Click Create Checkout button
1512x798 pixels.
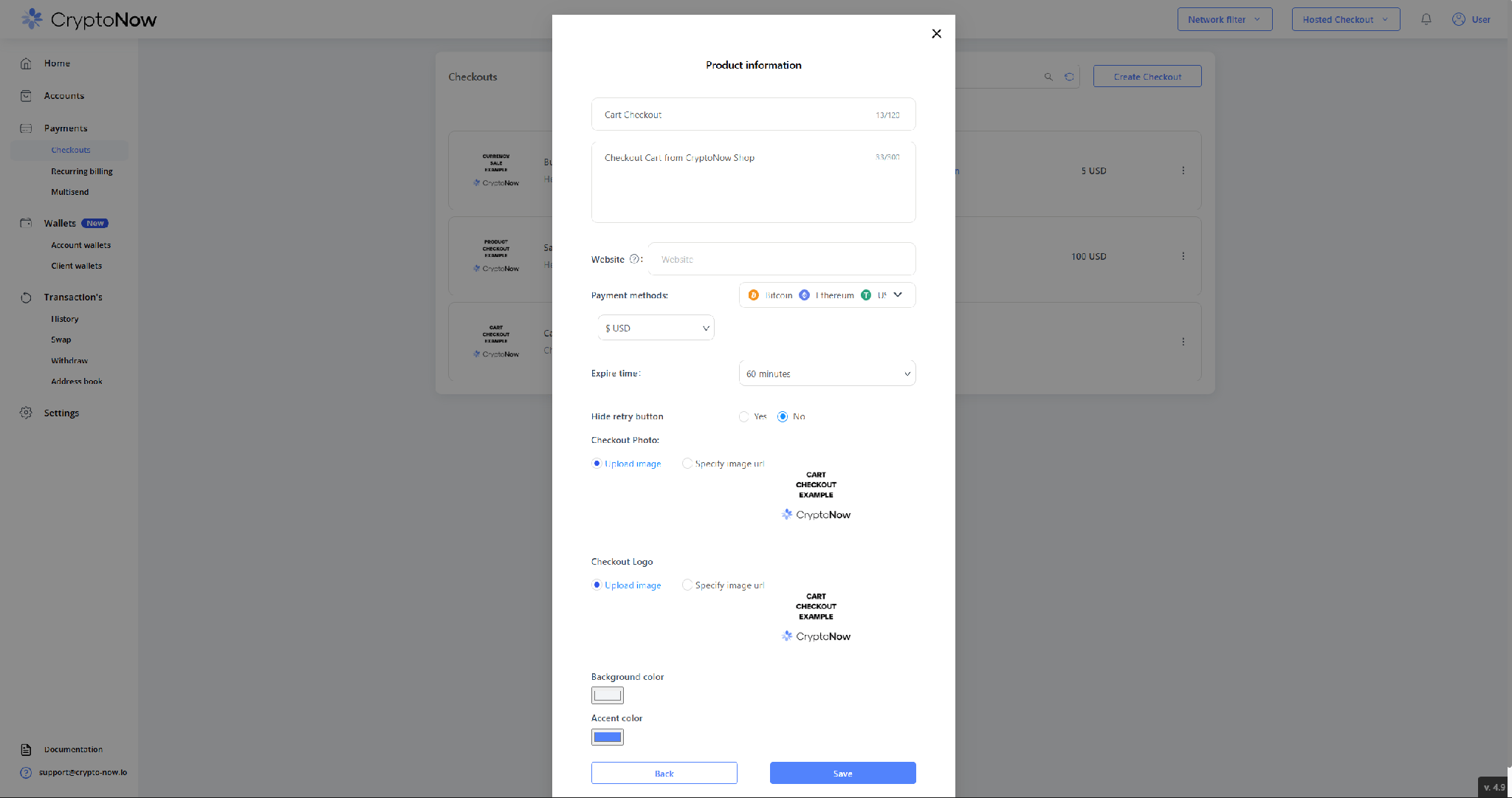(1147, 77)
